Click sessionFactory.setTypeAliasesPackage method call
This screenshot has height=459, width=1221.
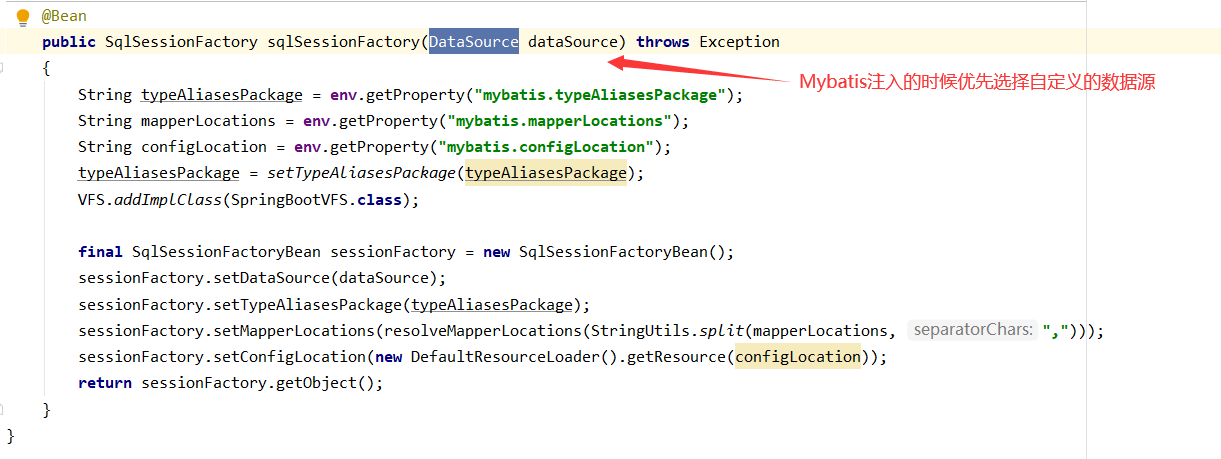click(240, 305)
